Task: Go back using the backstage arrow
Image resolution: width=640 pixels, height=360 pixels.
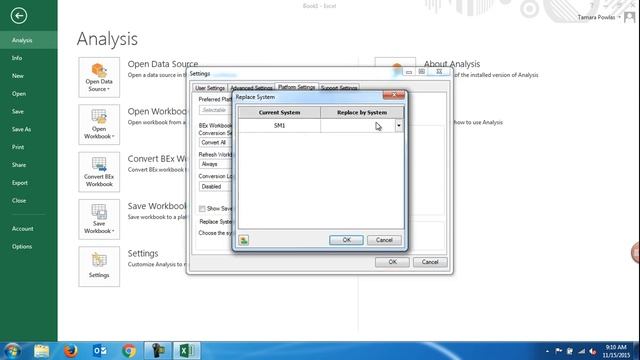Action: click(x=19, y=16)
